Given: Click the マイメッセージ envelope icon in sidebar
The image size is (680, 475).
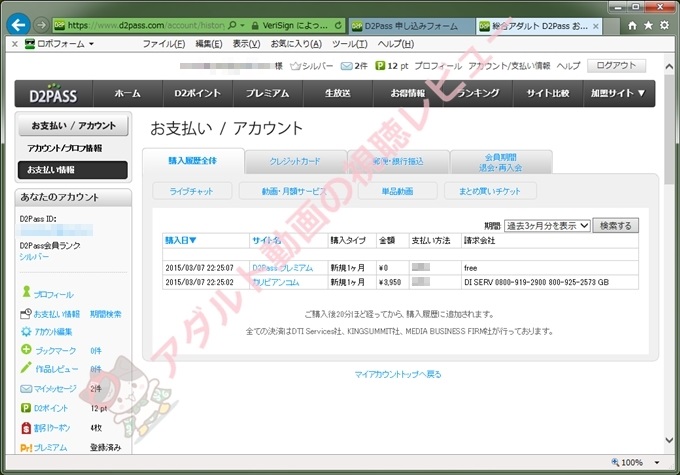Looking at the screenshot, I should click(x=26, y=389).
